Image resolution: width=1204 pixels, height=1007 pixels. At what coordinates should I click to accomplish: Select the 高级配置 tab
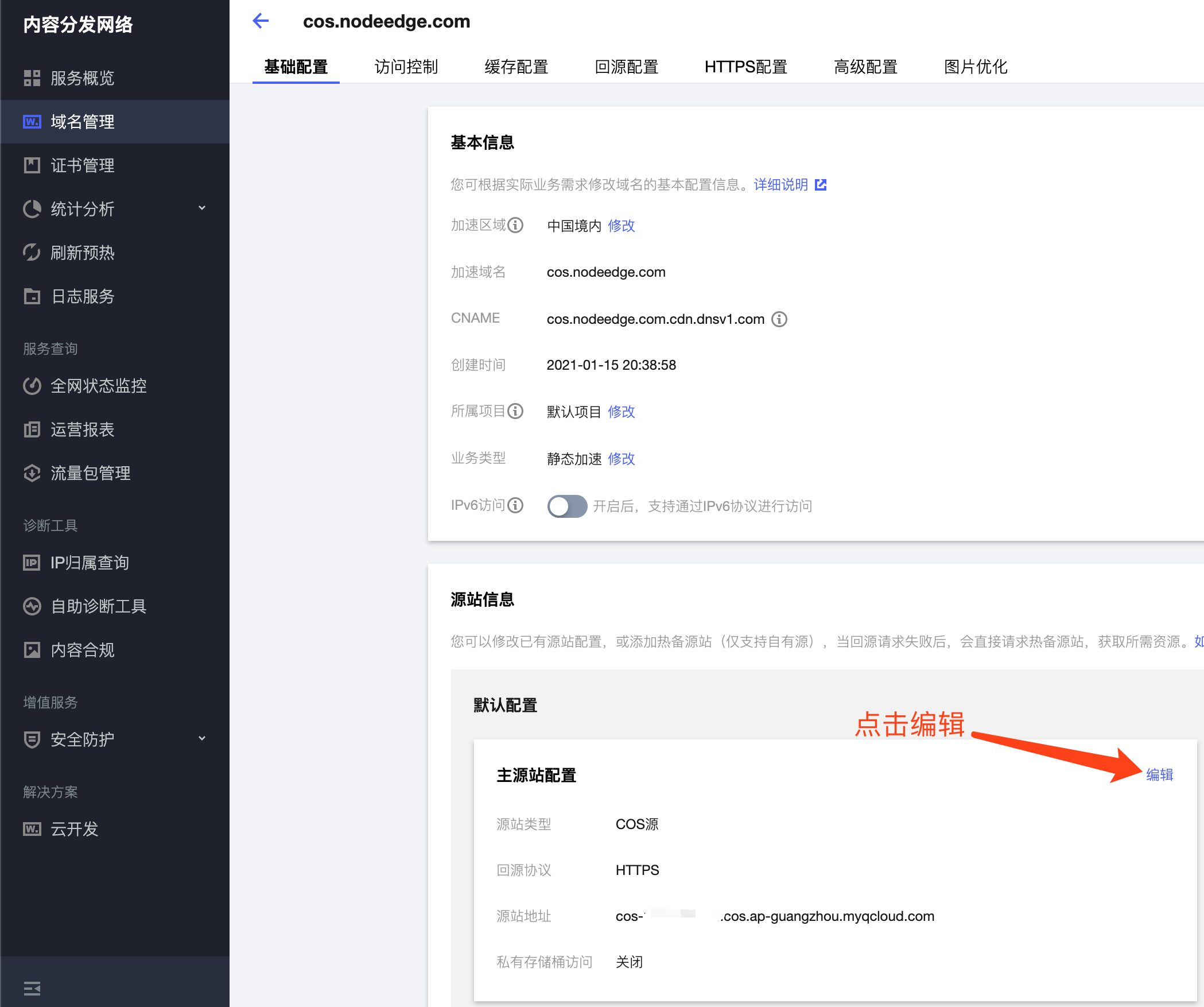pyautogui.click(x=865, y=67)
